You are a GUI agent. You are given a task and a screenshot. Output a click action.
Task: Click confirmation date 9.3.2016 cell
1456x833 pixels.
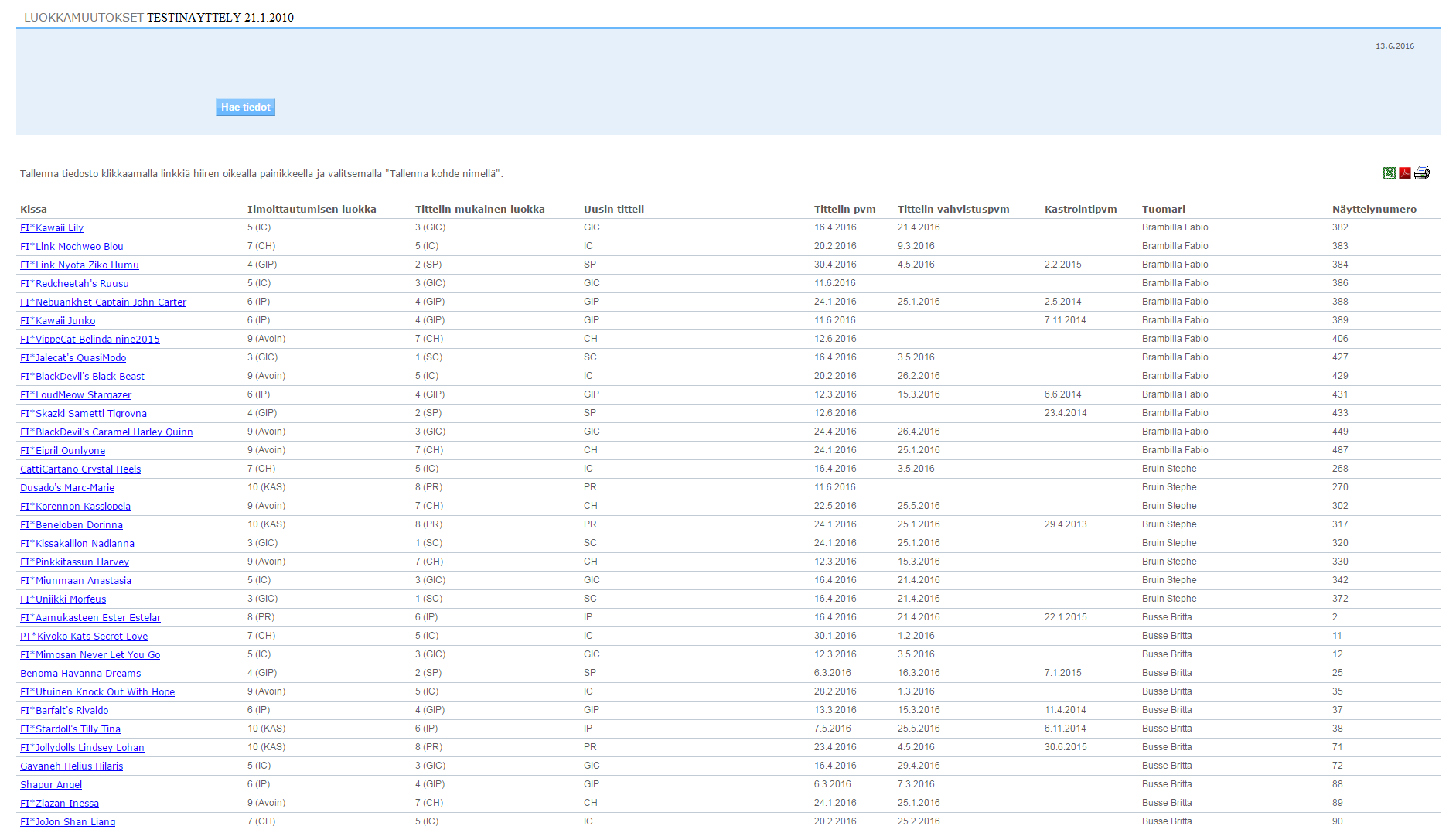(x=916, y=246)
